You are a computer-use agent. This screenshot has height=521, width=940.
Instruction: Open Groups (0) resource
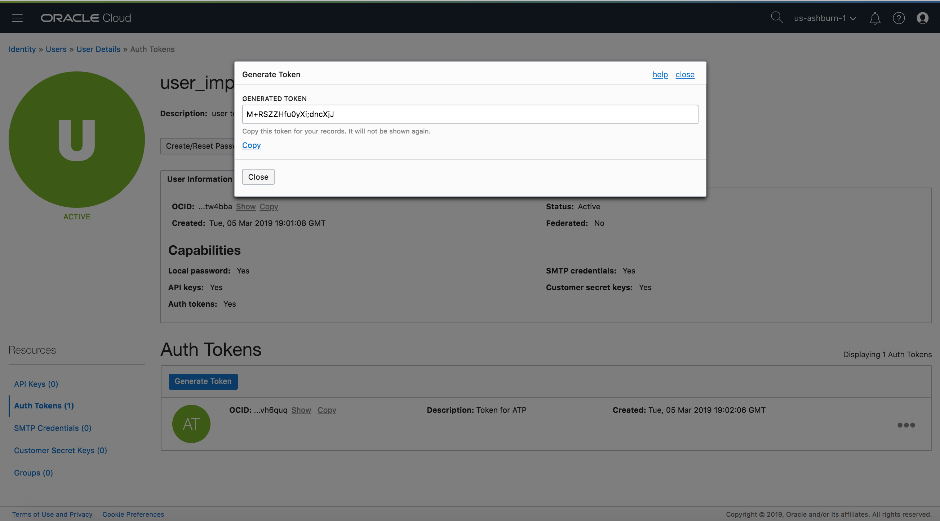(33, 472)
